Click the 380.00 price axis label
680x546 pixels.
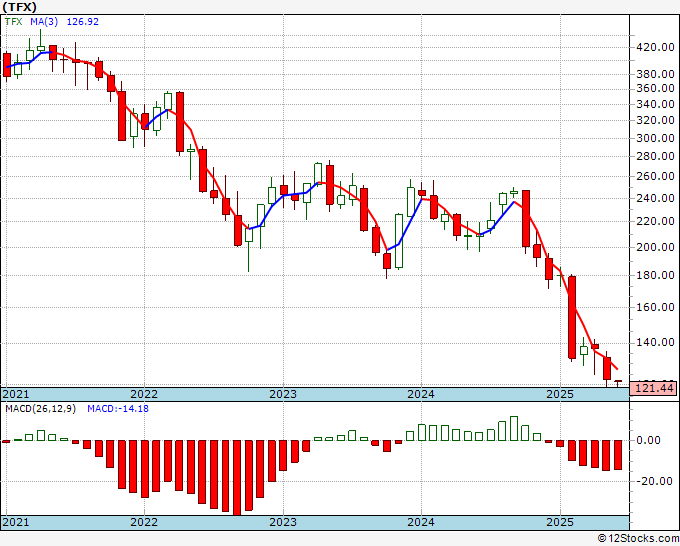[655, 75]
